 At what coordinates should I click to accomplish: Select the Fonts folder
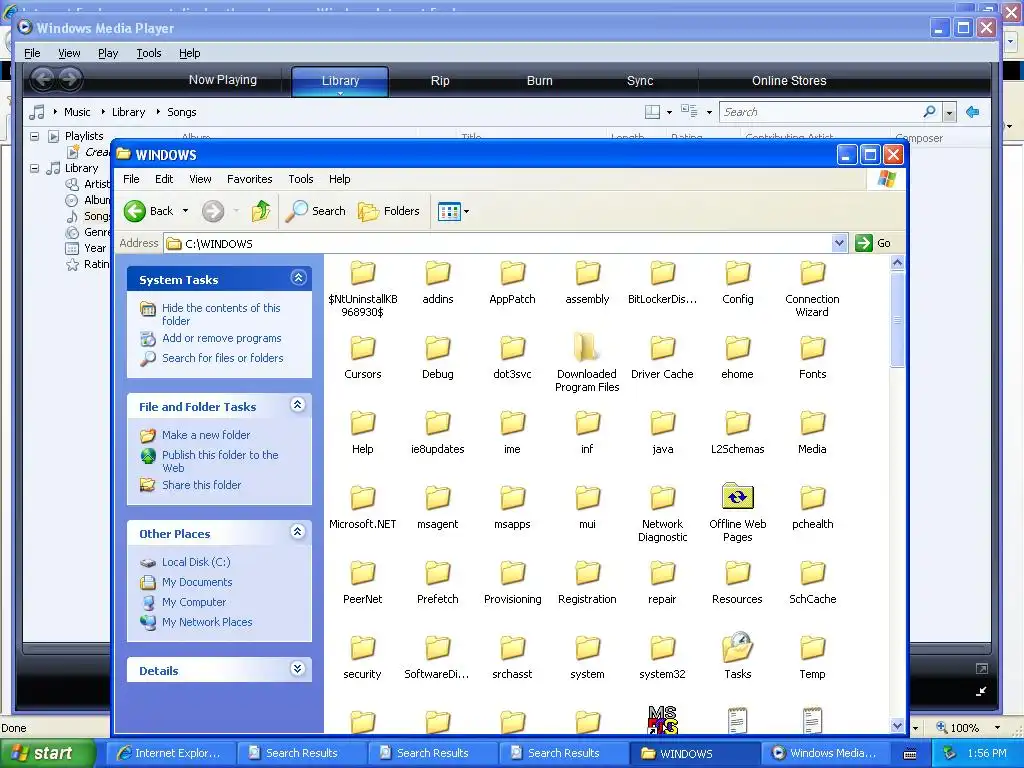point(812,357)
